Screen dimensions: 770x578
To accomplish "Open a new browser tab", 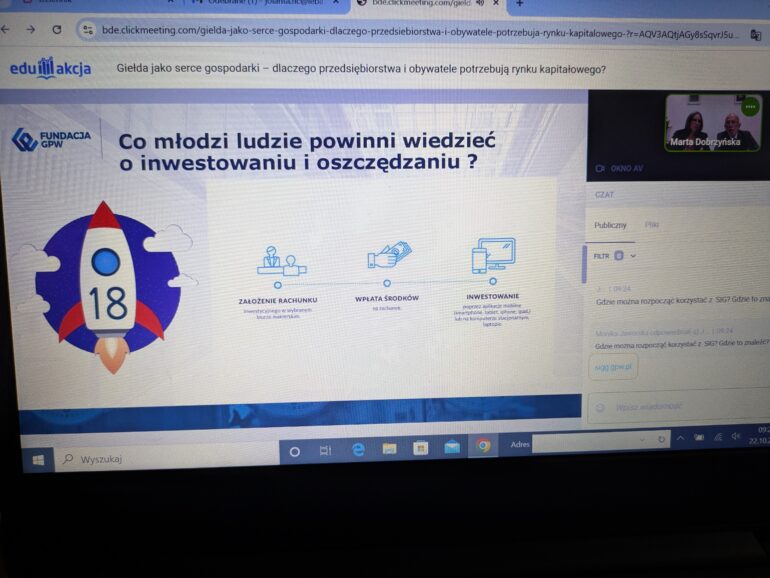I will 519,4.
